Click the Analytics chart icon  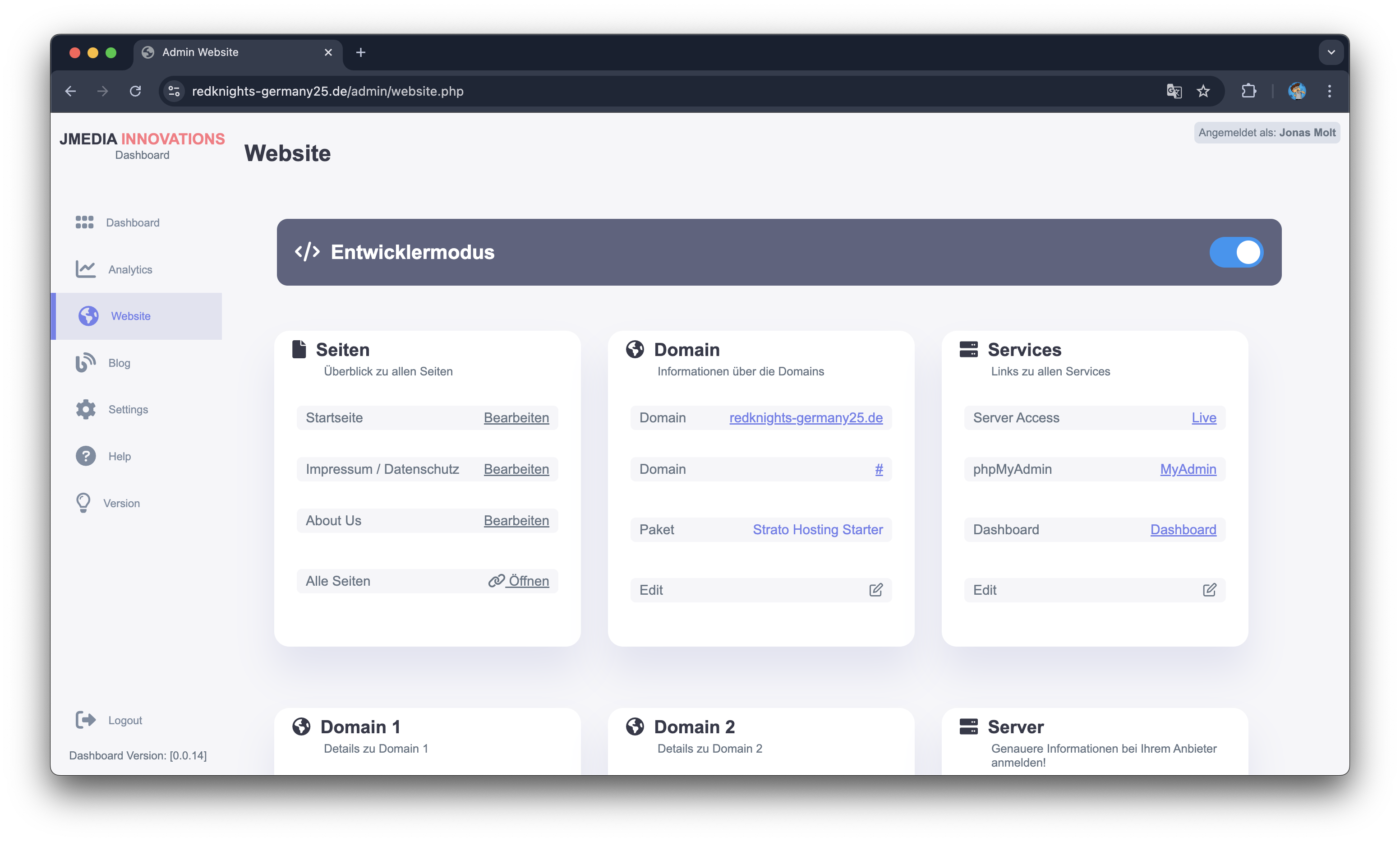[x=86, y=269]
